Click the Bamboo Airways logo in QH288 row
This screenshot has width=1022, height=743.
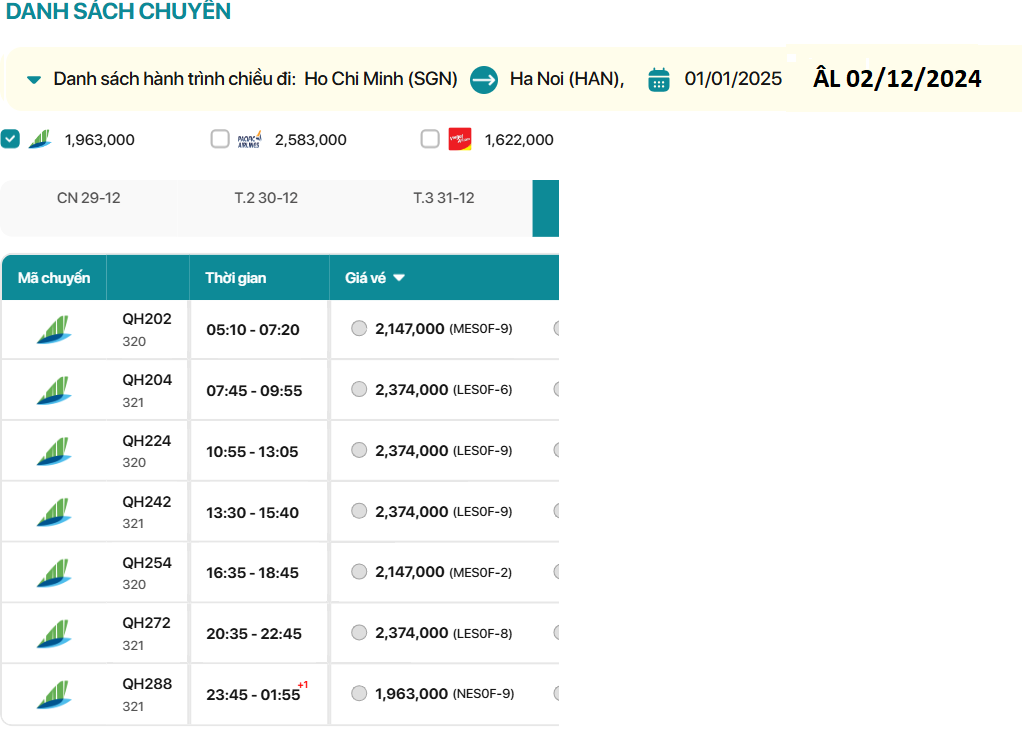click(x=54, y=694)
